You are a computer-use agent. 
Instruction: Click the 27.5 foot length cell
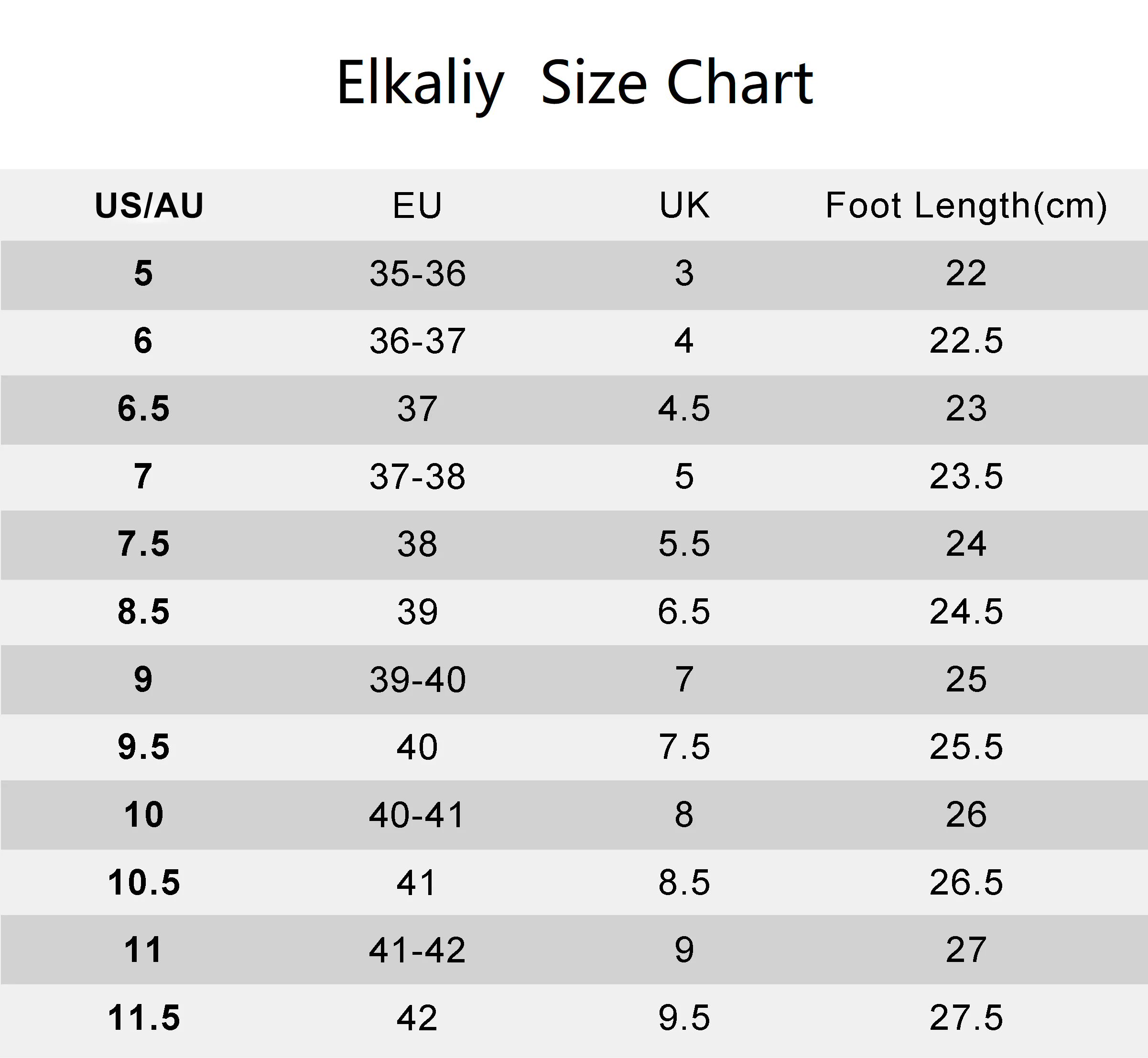pyautogui.click(x=966, y=1018)
